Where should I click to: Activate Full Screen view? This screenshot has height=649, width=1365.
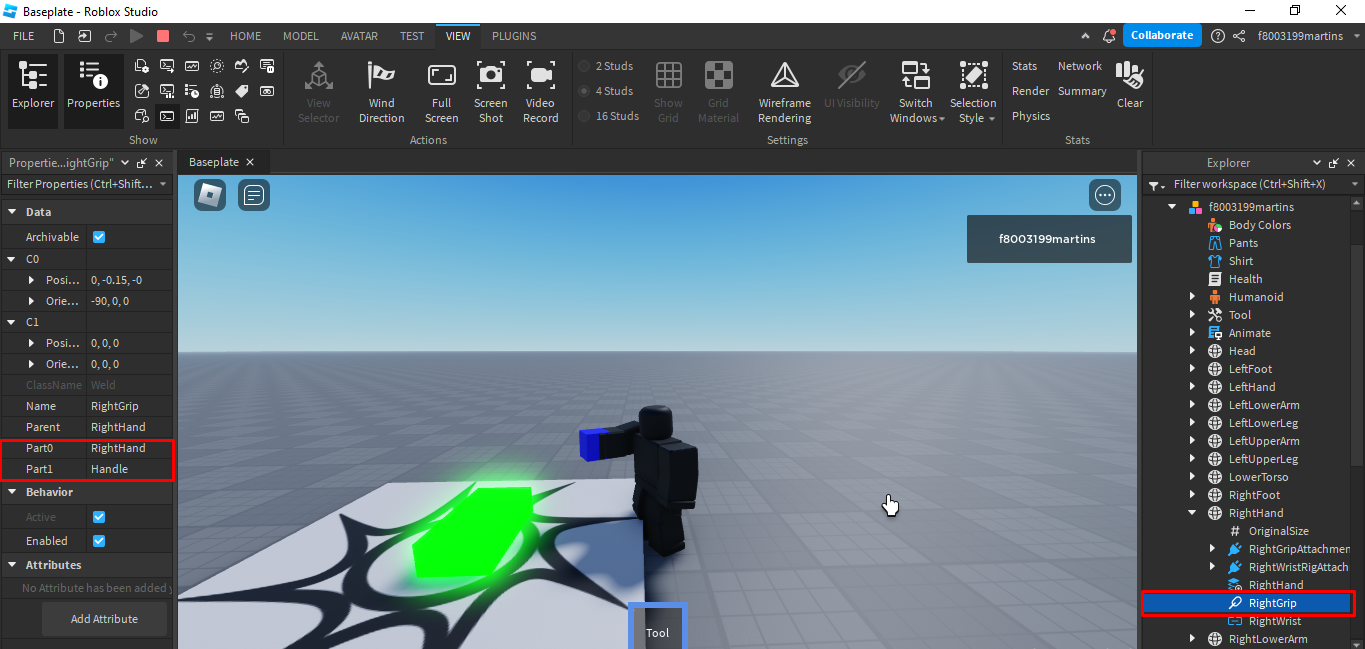[441, 90]
